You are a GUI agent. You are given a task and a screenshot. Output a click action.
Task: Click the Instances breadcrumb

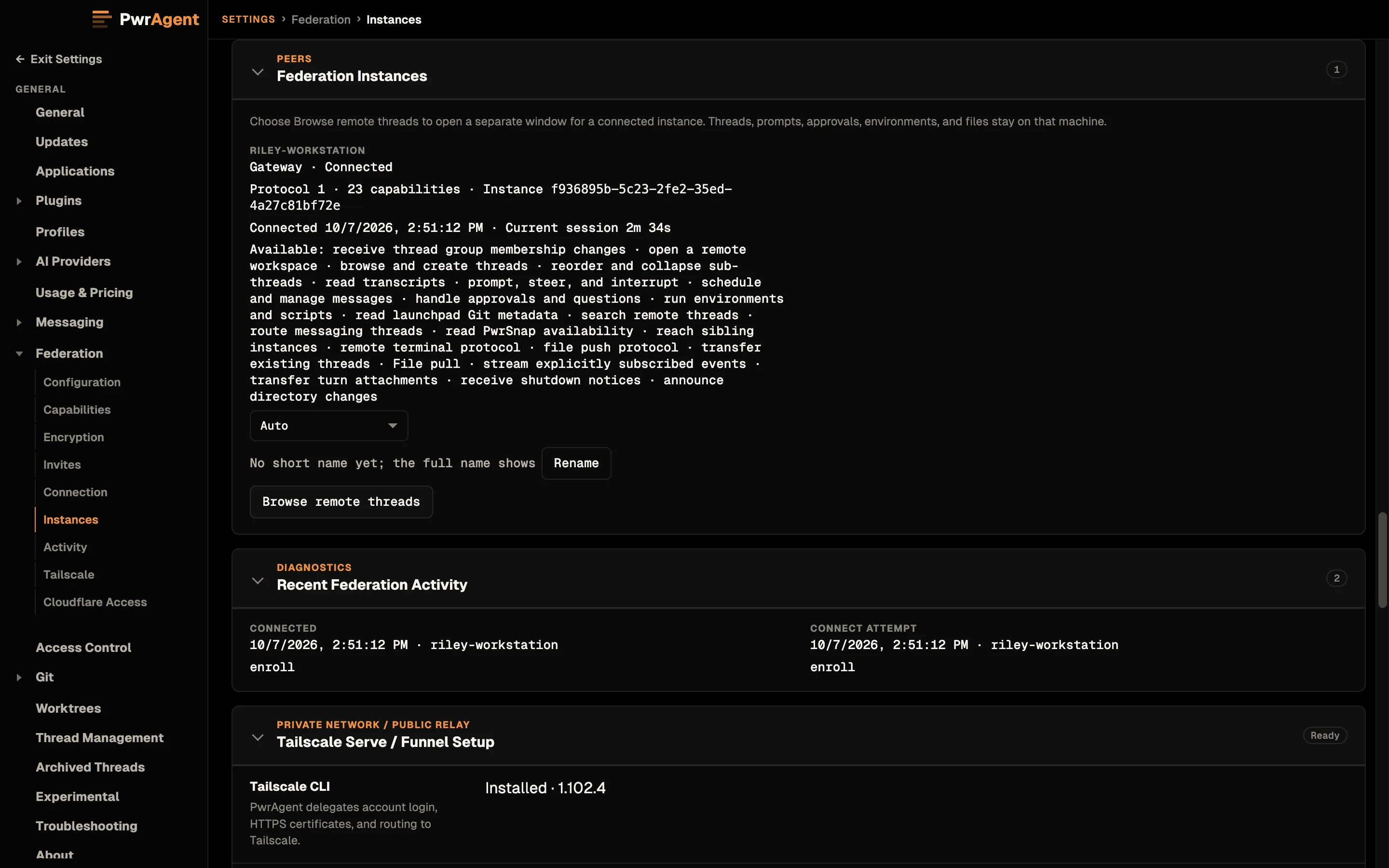[394, 19]
